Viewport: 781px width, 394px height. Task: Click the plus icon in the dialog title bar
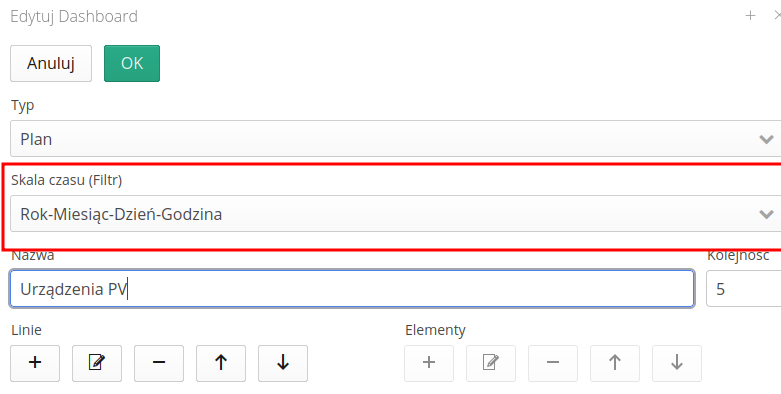tap(750, 16)
